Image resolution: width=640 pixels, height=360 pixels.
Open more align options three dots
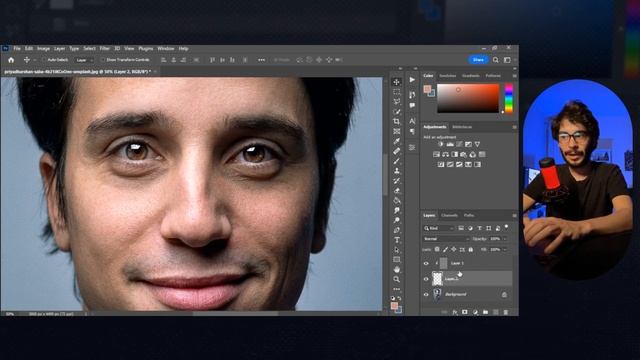(x=261, y=60)
